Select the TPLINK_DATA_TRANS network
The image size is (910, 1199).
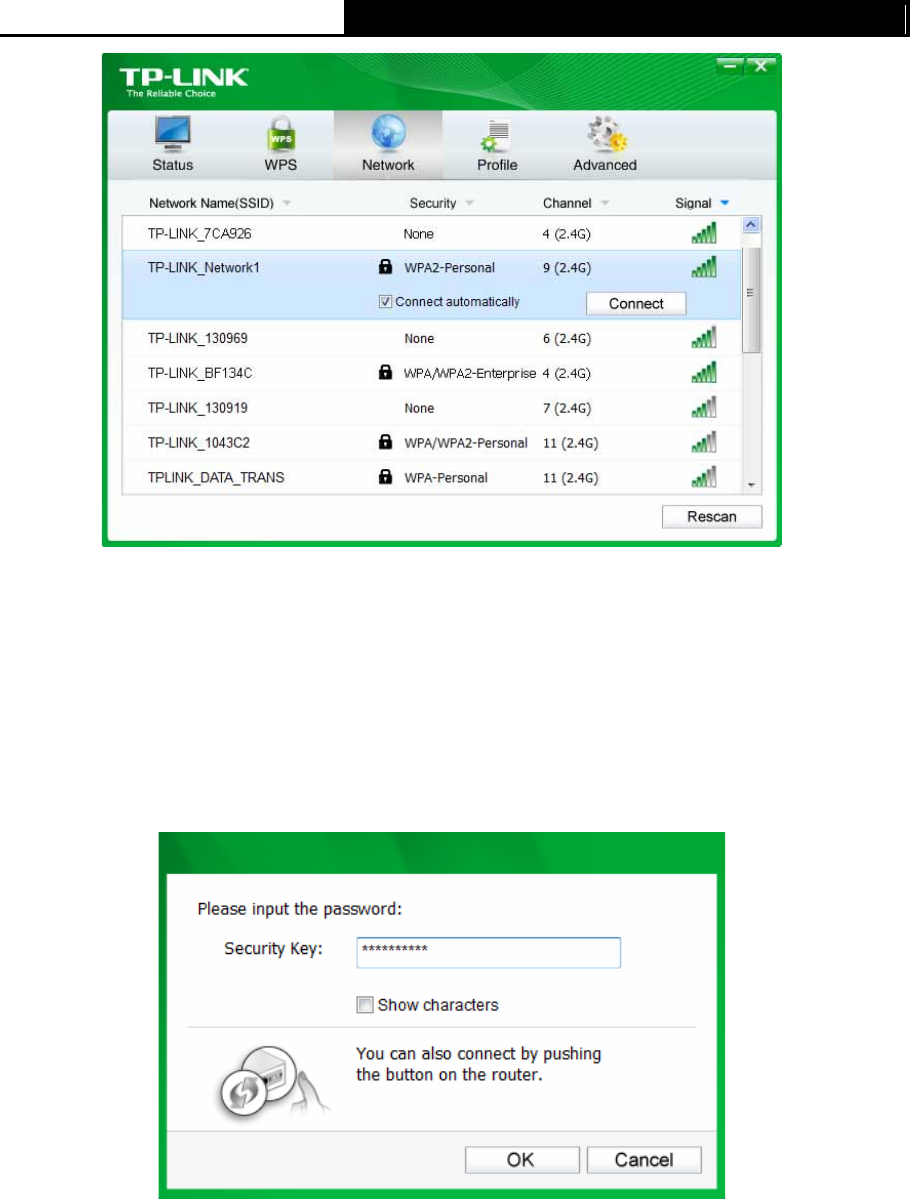tap(431, 477)
